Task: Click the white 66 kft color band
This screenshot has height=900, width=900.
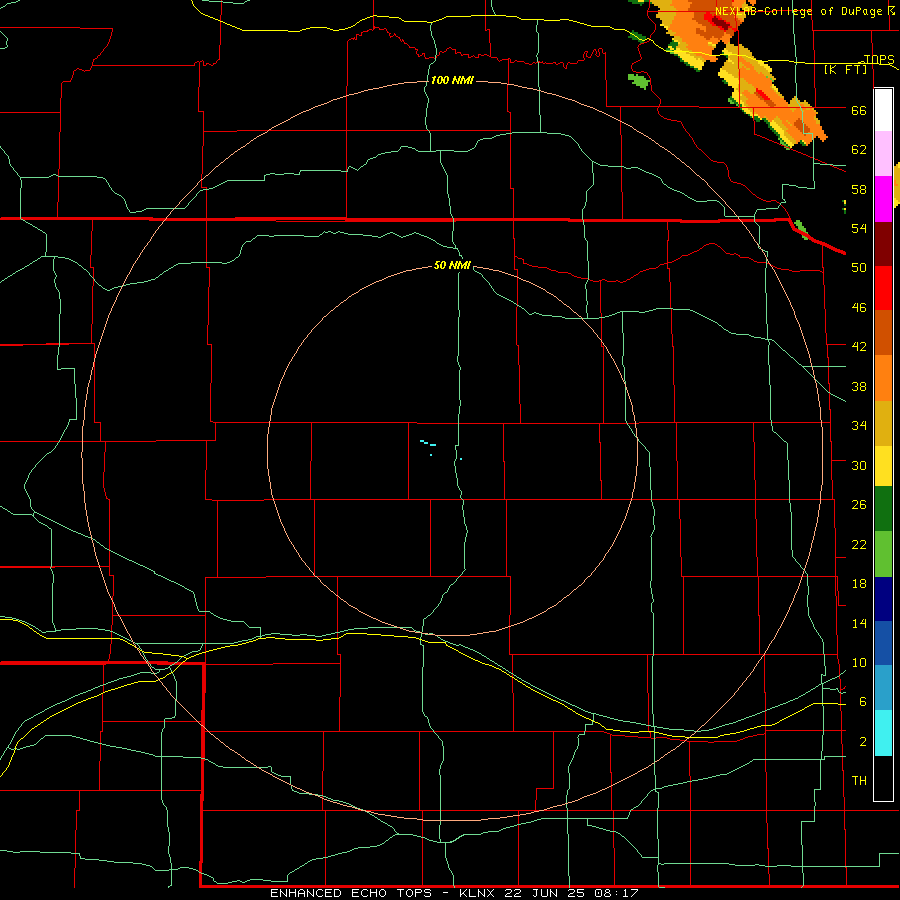Action: (x=883, y=110)
